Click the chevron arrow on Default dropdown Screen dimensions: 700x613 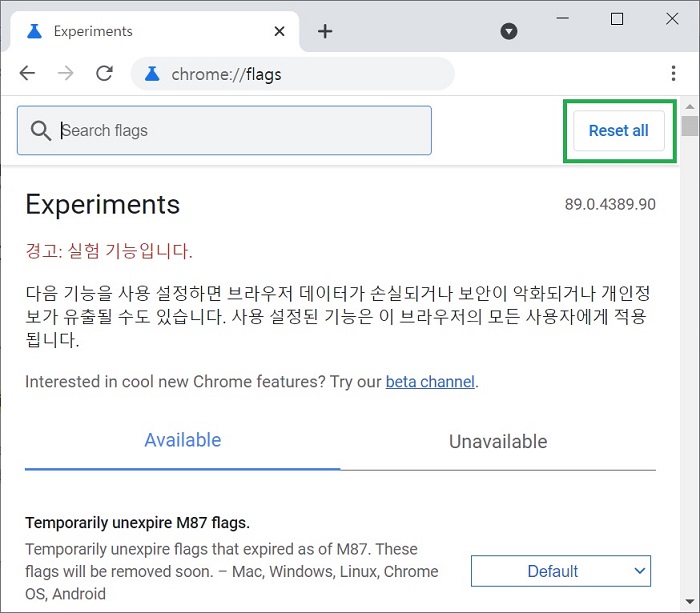point(640,571)
